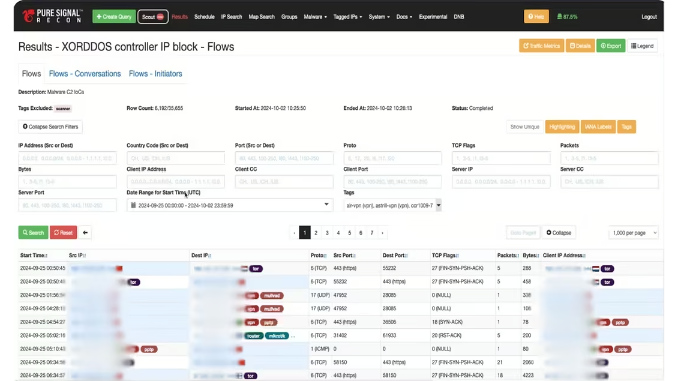Open the Tags filter dropdown

click(x=393, y=205)
